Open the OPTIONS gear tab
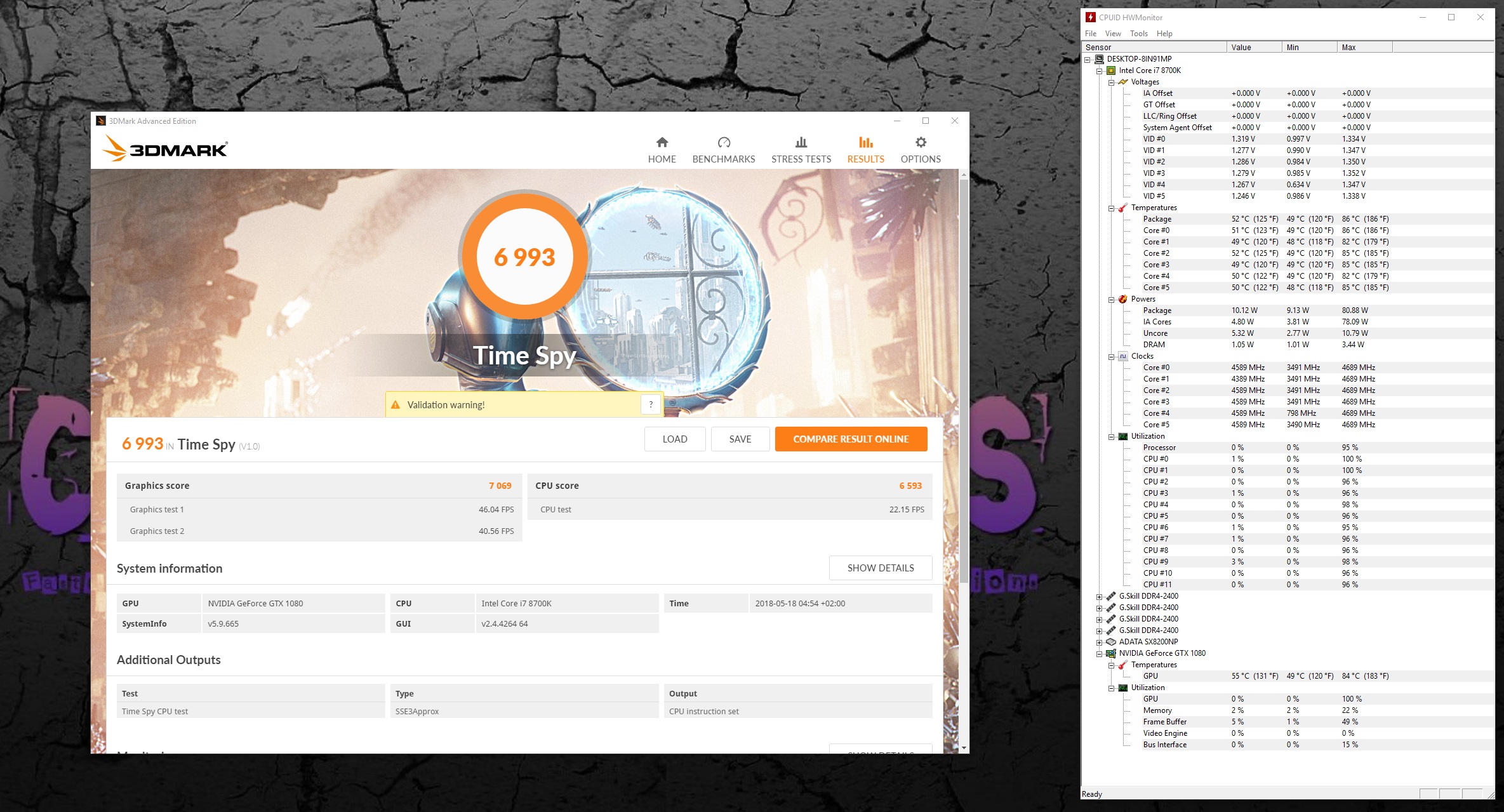1504x812 pixels. 920,150
